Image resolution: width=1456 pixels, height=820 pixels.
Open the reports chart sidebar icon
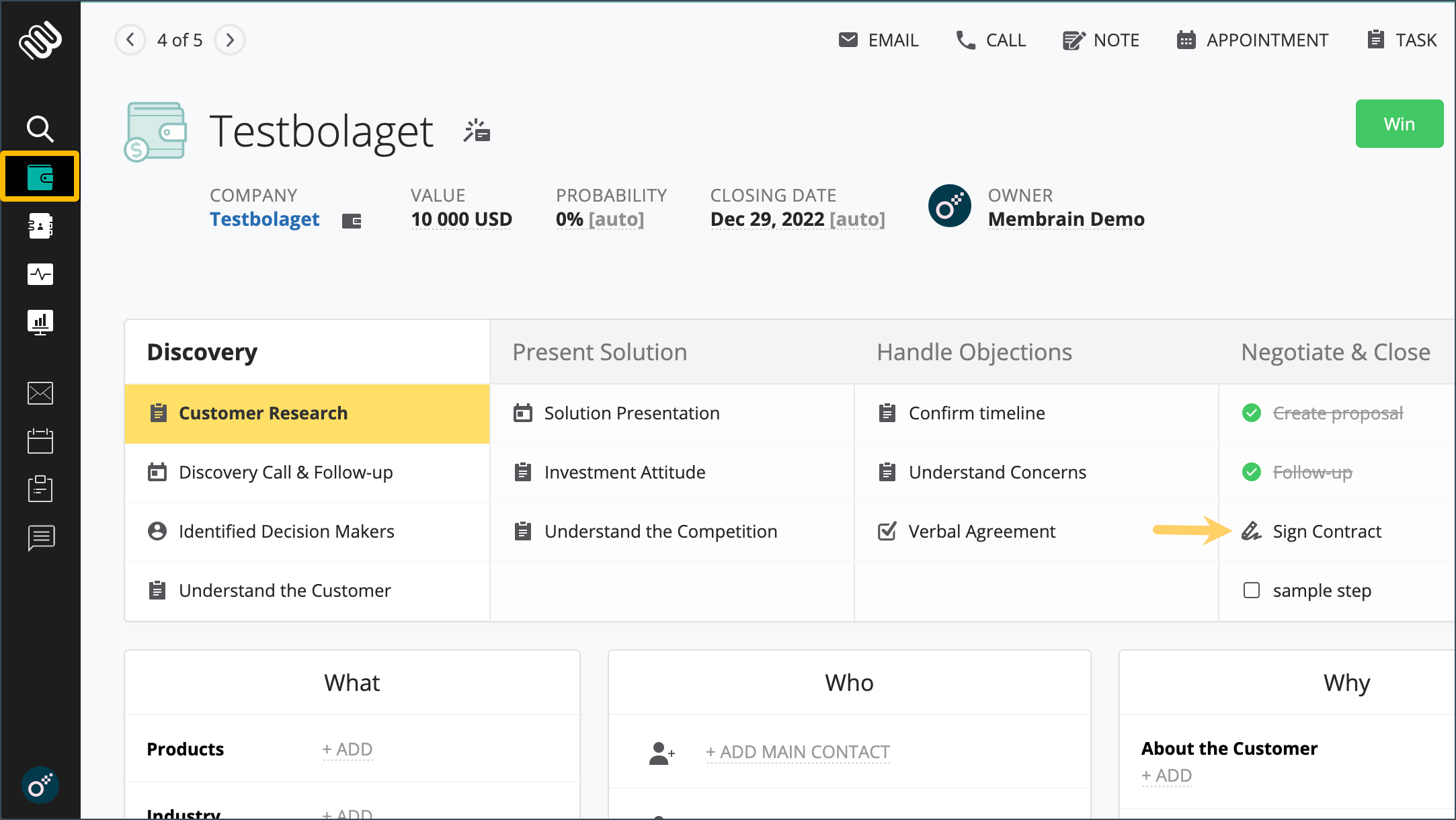pyautogui.click(x=40, y=323)
